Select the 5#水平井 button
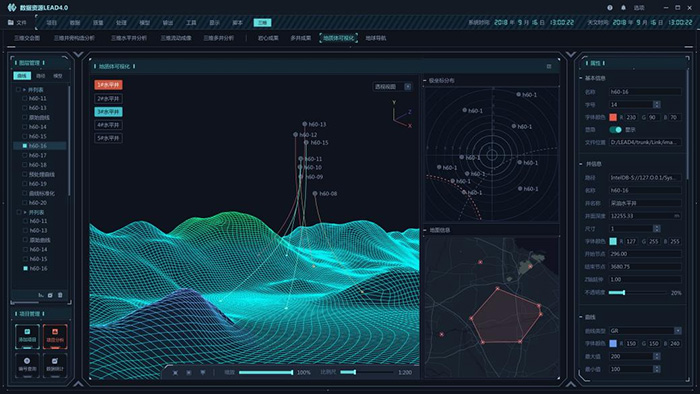 108,138
